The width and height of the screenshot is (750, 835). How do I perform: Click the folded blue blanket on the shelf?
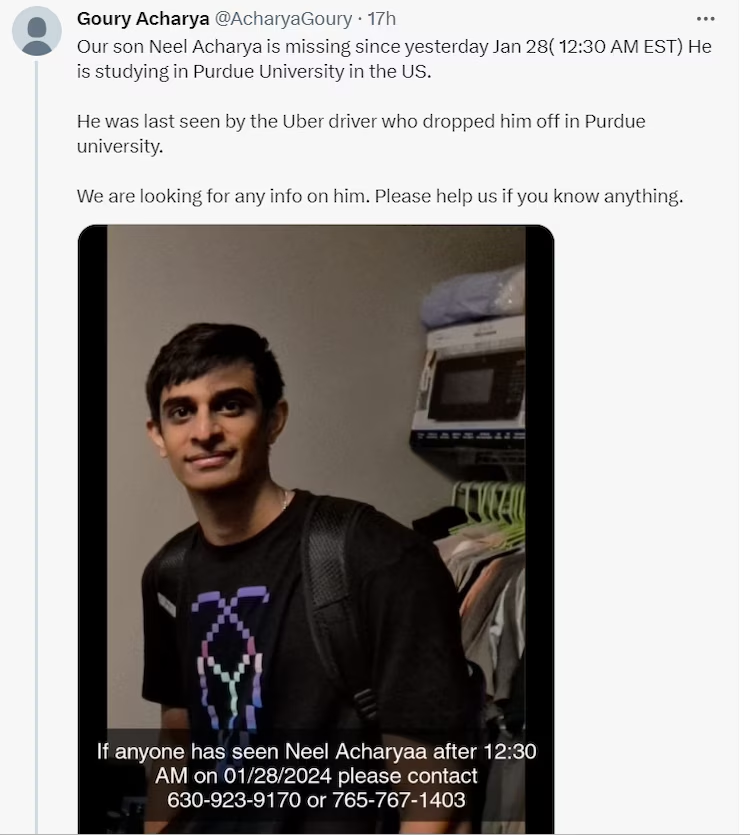pyautogui.click(x=472, y=297)
